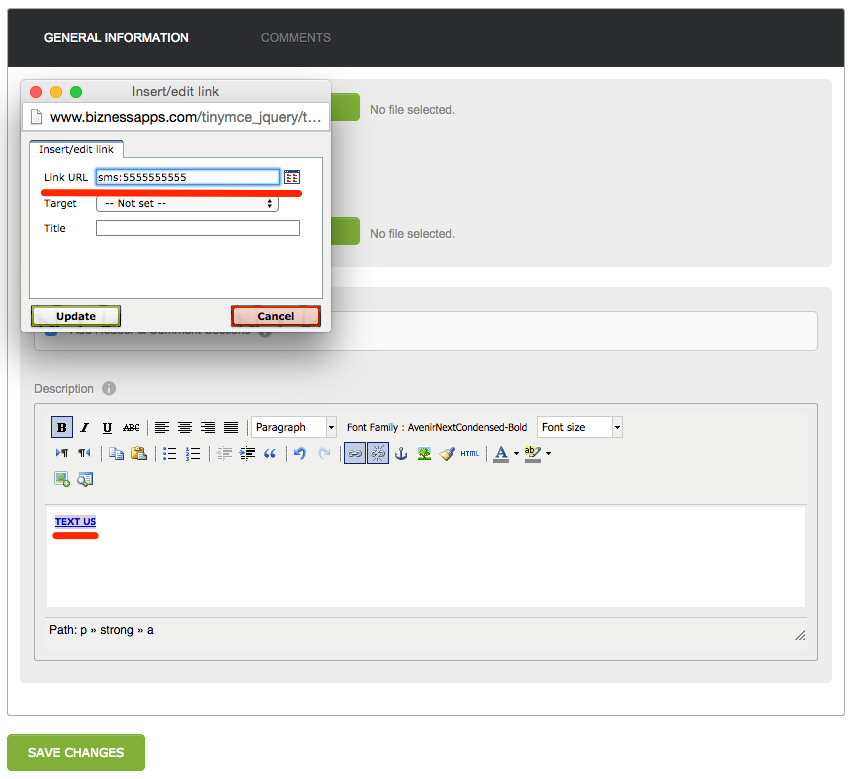This screenshot has height=779, width=852.
Task: Select the General Information tab
Action: click(116, 38)
